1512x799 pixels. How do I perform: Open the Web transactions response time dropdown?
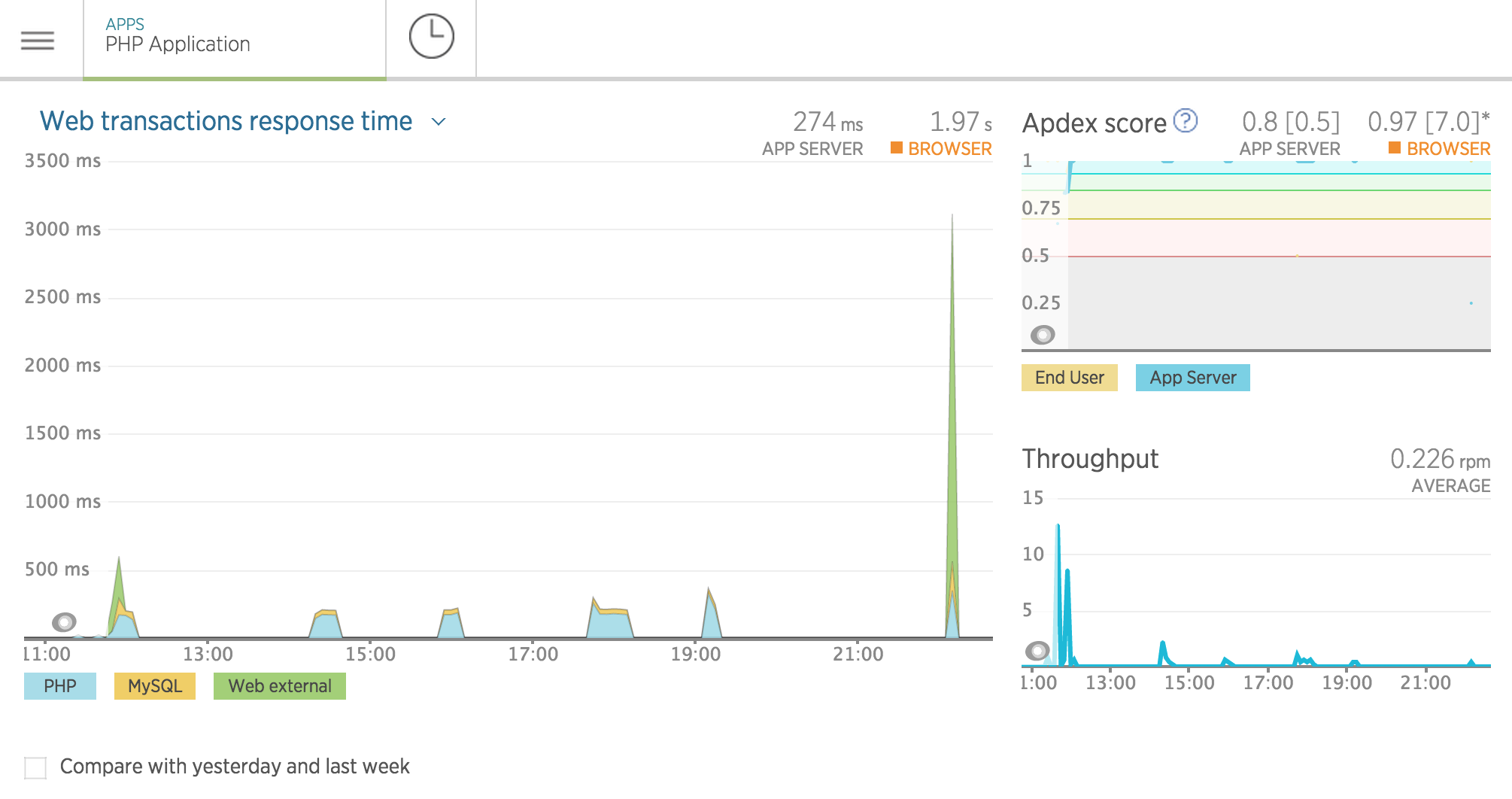tap(439, 121)
